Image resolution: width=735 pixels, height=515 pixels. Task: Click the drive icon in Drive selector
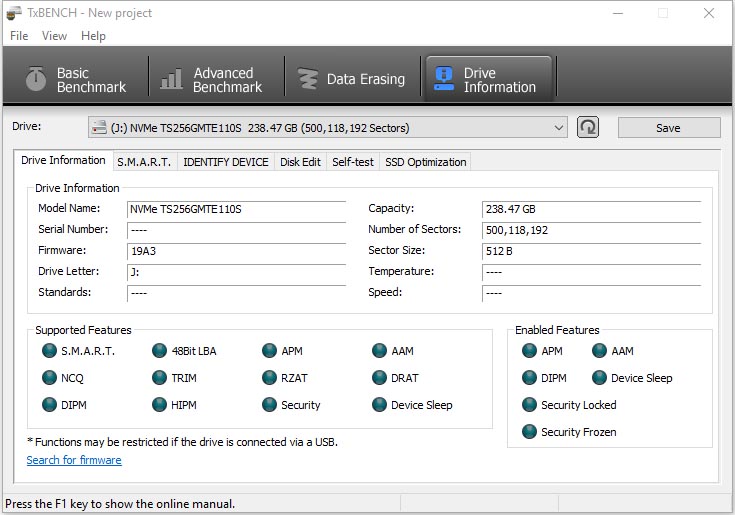(x=99, y=127)
